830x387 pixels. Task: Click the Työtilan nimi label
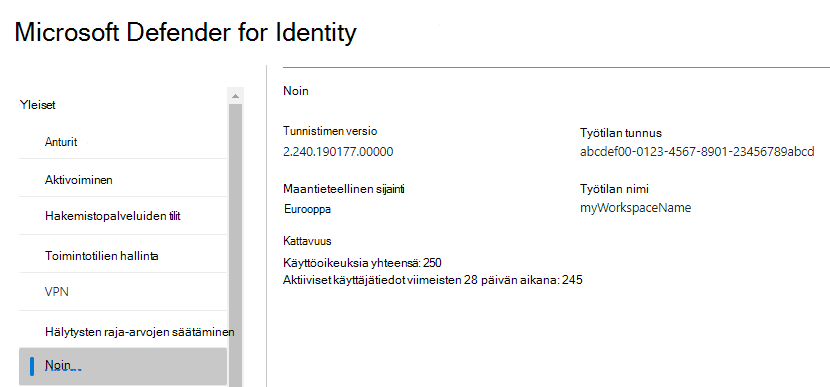[x=614, y=188]
